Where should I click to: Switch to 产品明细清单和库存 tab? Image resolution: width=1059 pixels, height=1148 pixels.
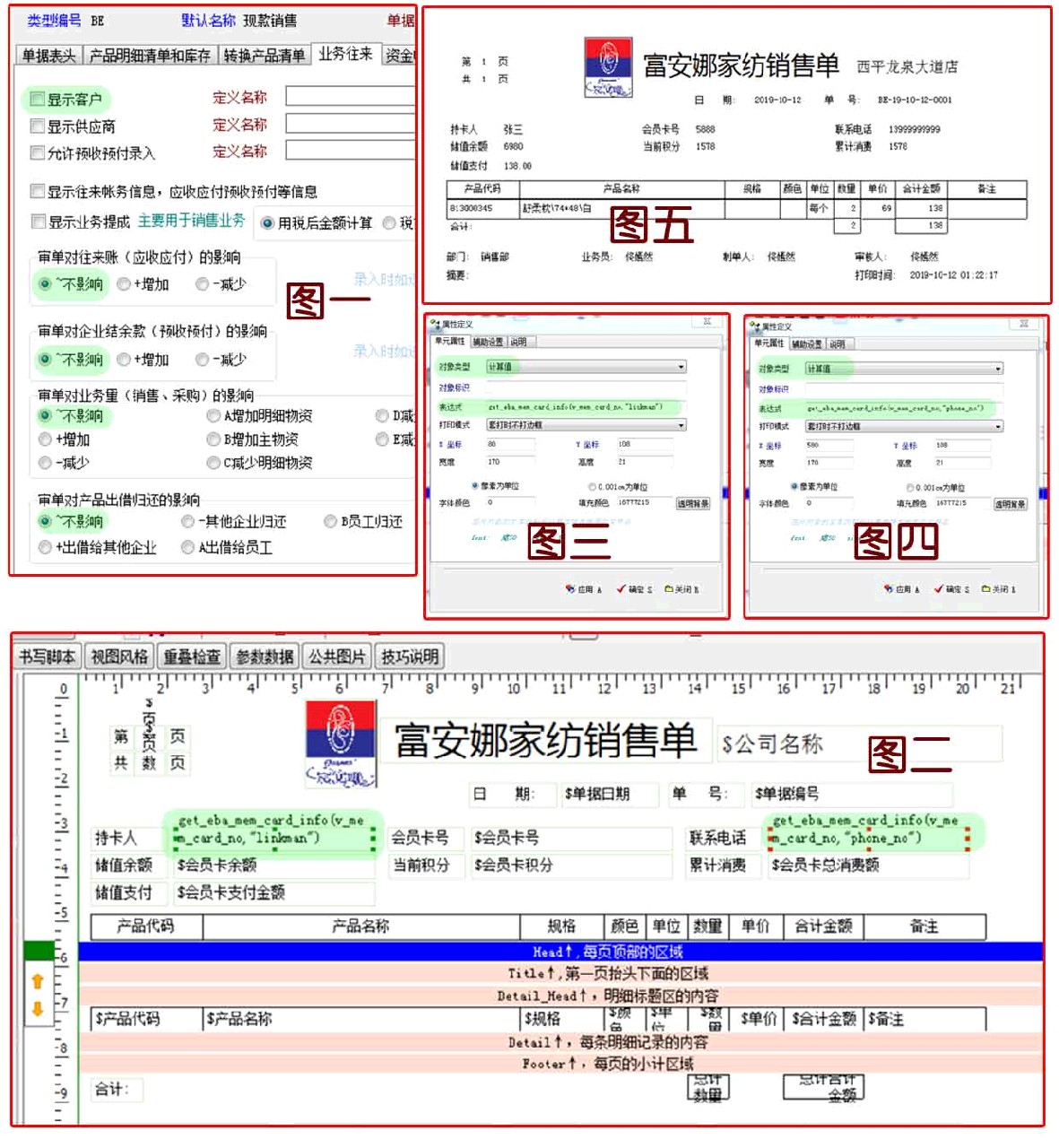pos(150,56)
